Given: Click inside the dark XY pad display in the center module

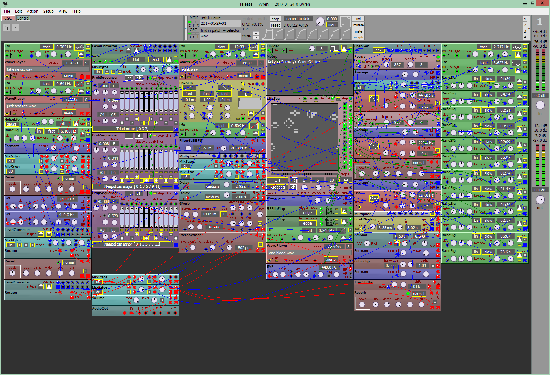Looking at the screenshot, I should tap(304, 136).
